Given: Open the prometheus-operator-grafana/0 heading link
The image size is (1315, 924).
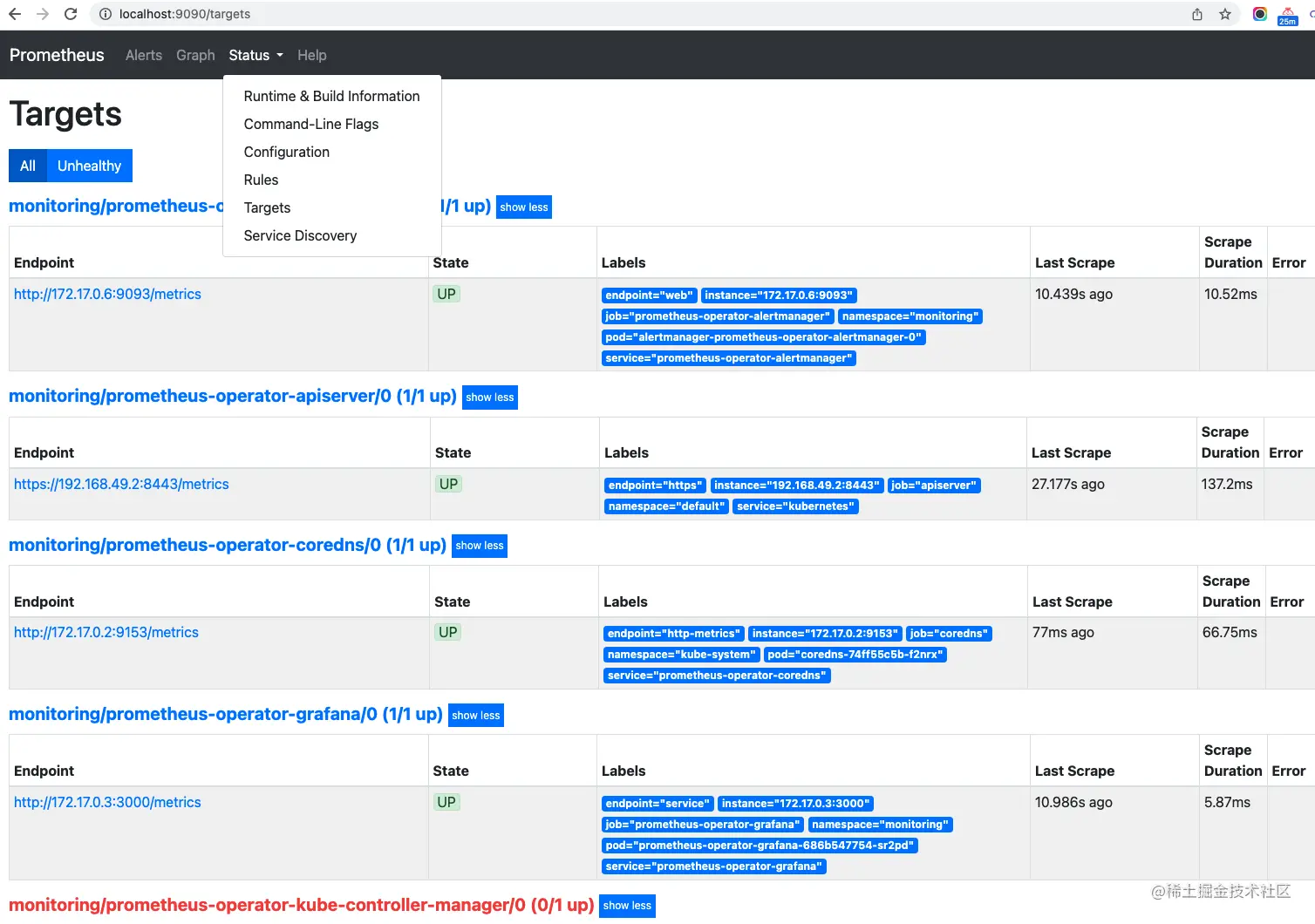Looking at the screenshot, I should click(x=226, y=714).
